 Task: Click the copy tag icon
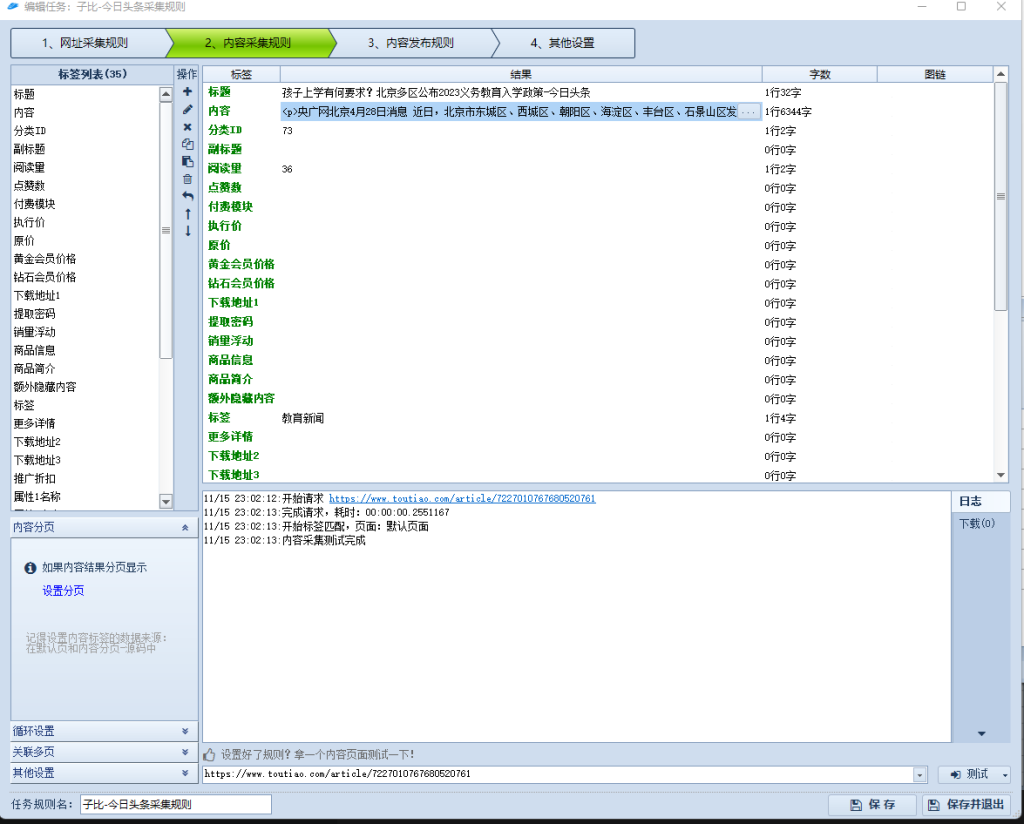187,144
